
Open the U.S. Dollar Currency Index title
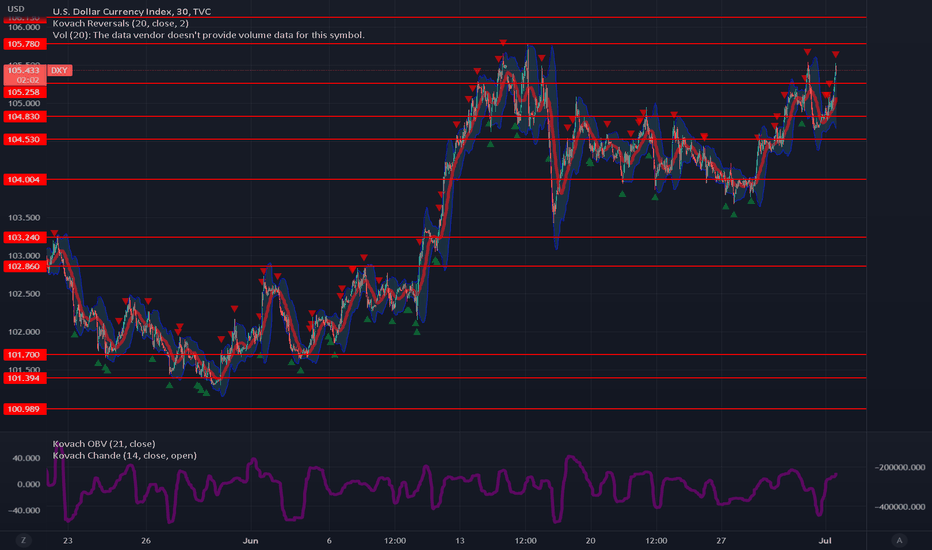pos(131,11)
